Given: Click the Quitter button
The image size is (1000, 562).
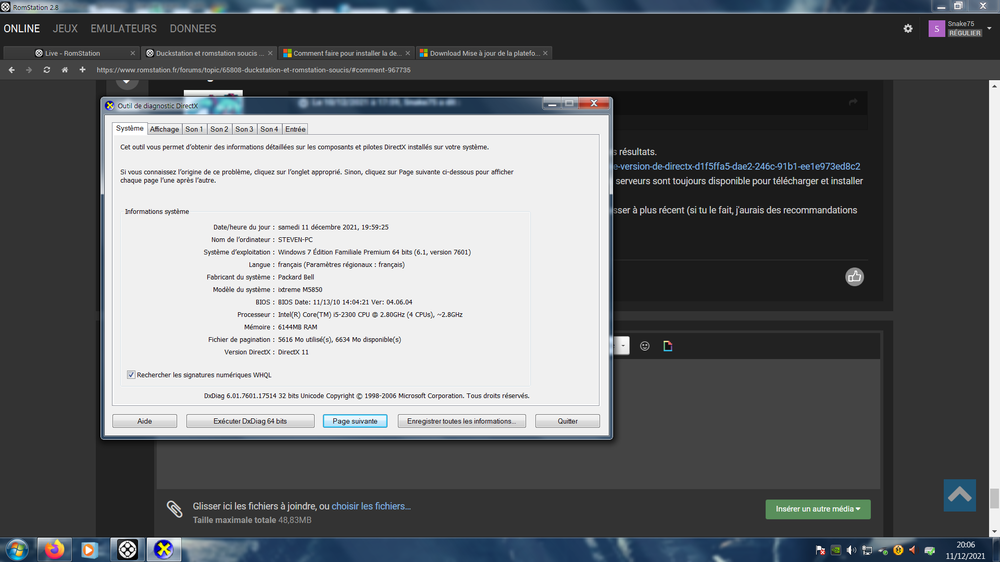Looking at the screenshot, I should pyautogui.click(x=568, y=421).
